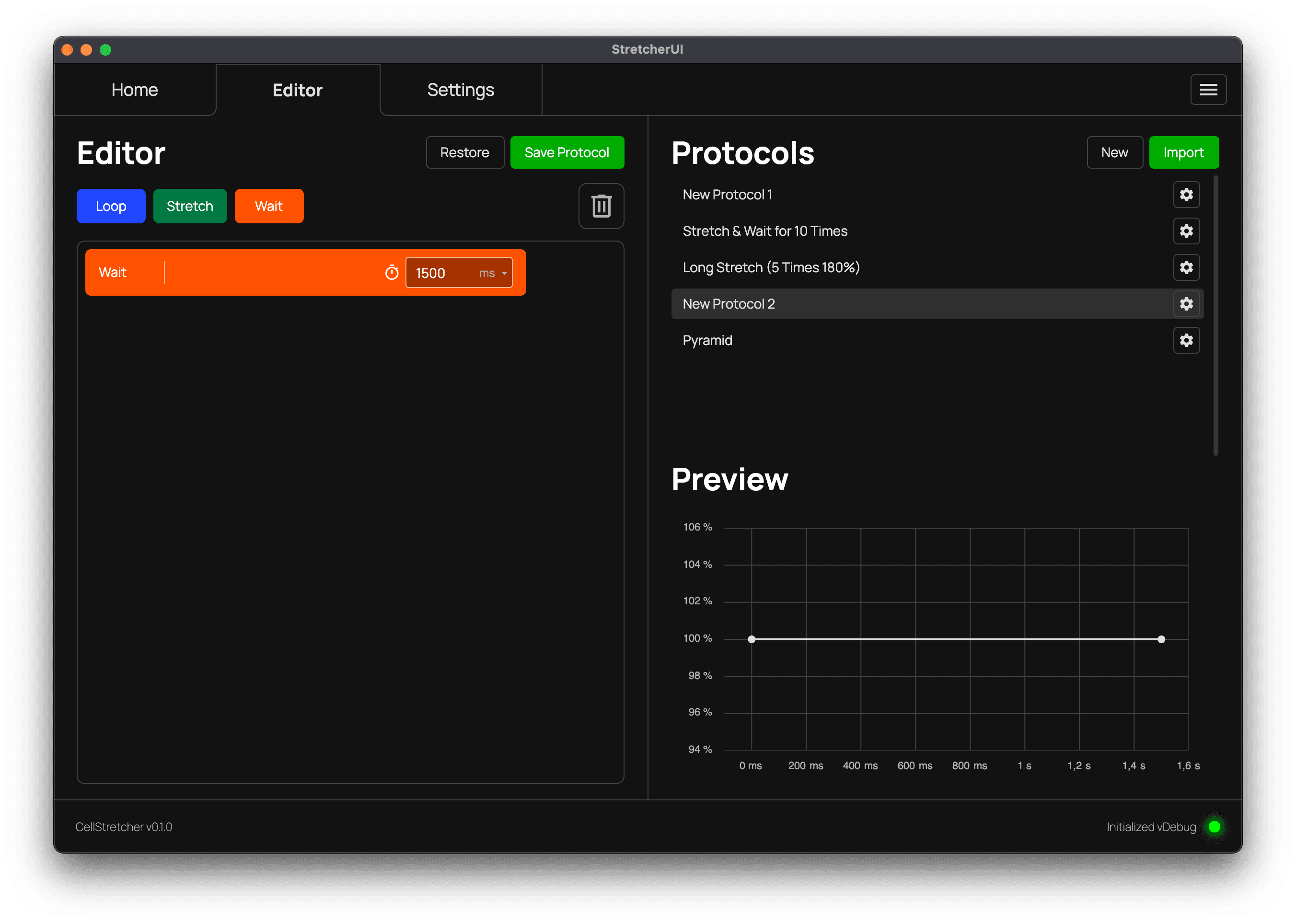The height and width of the screenshot is (924, 1296).
Task: Open settings gear for New Protocol 2
Action: pos(1186,304)
